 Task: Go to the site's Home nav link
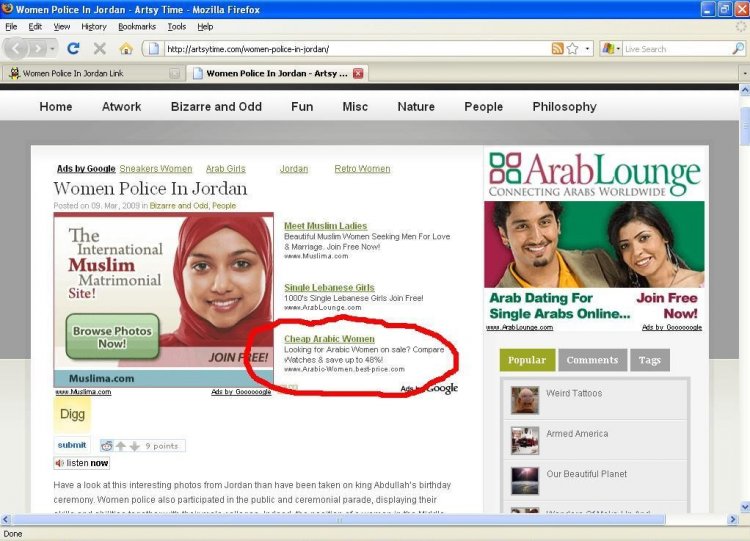point(56,107)
